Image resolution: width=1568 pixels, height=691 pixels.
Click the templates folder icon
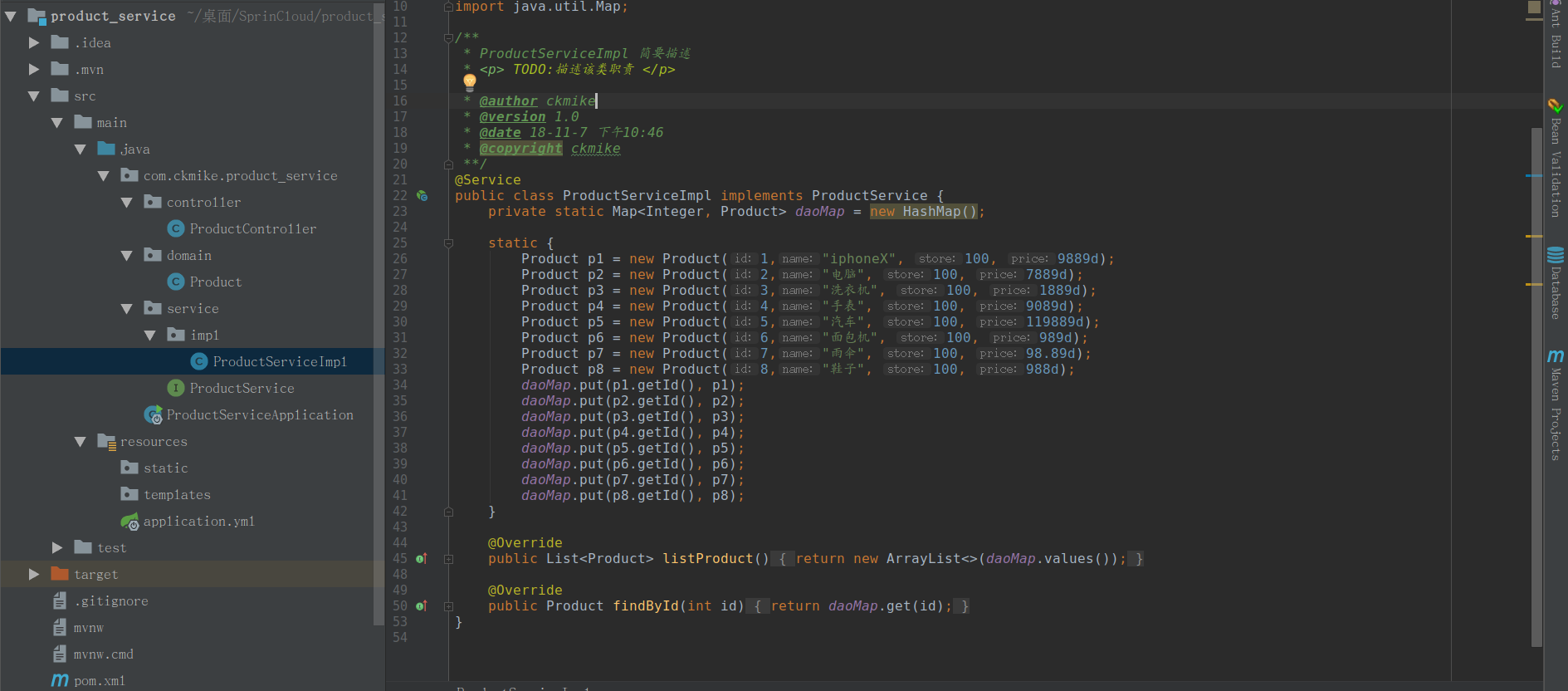[x=129, y=494]
